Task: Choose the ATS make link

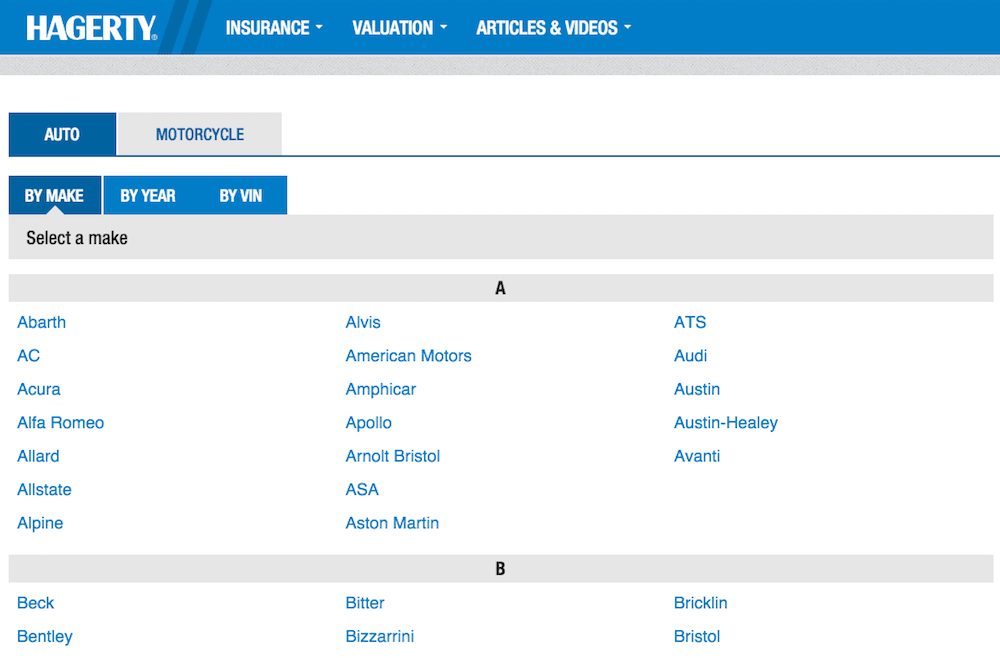Action: (x=690, y=322)
